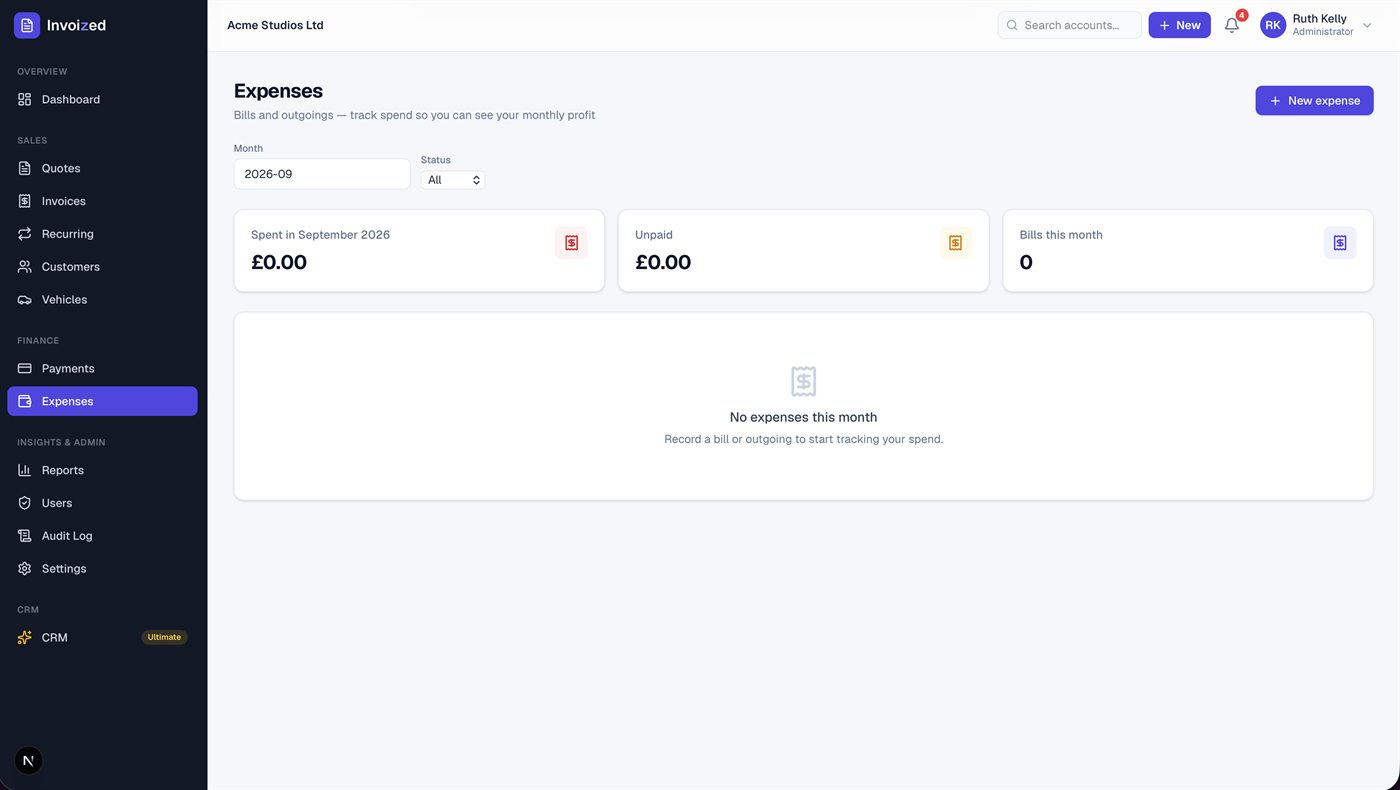Click the Acme Studios Ltd company name

tap(275, 25)
